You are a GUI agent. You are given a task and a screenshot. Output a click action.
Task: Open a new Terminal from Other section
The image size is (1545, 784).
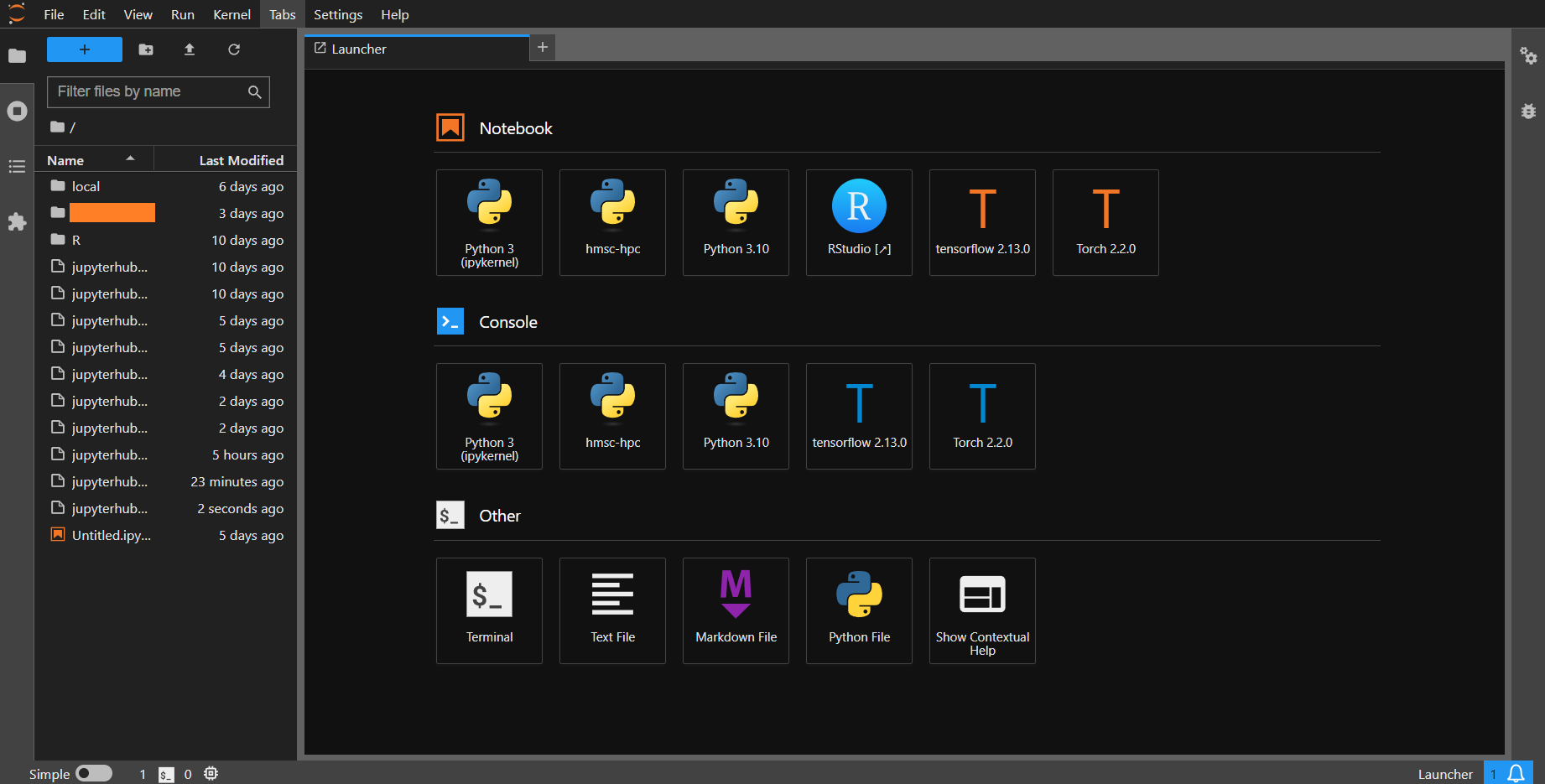click(489, 610)
